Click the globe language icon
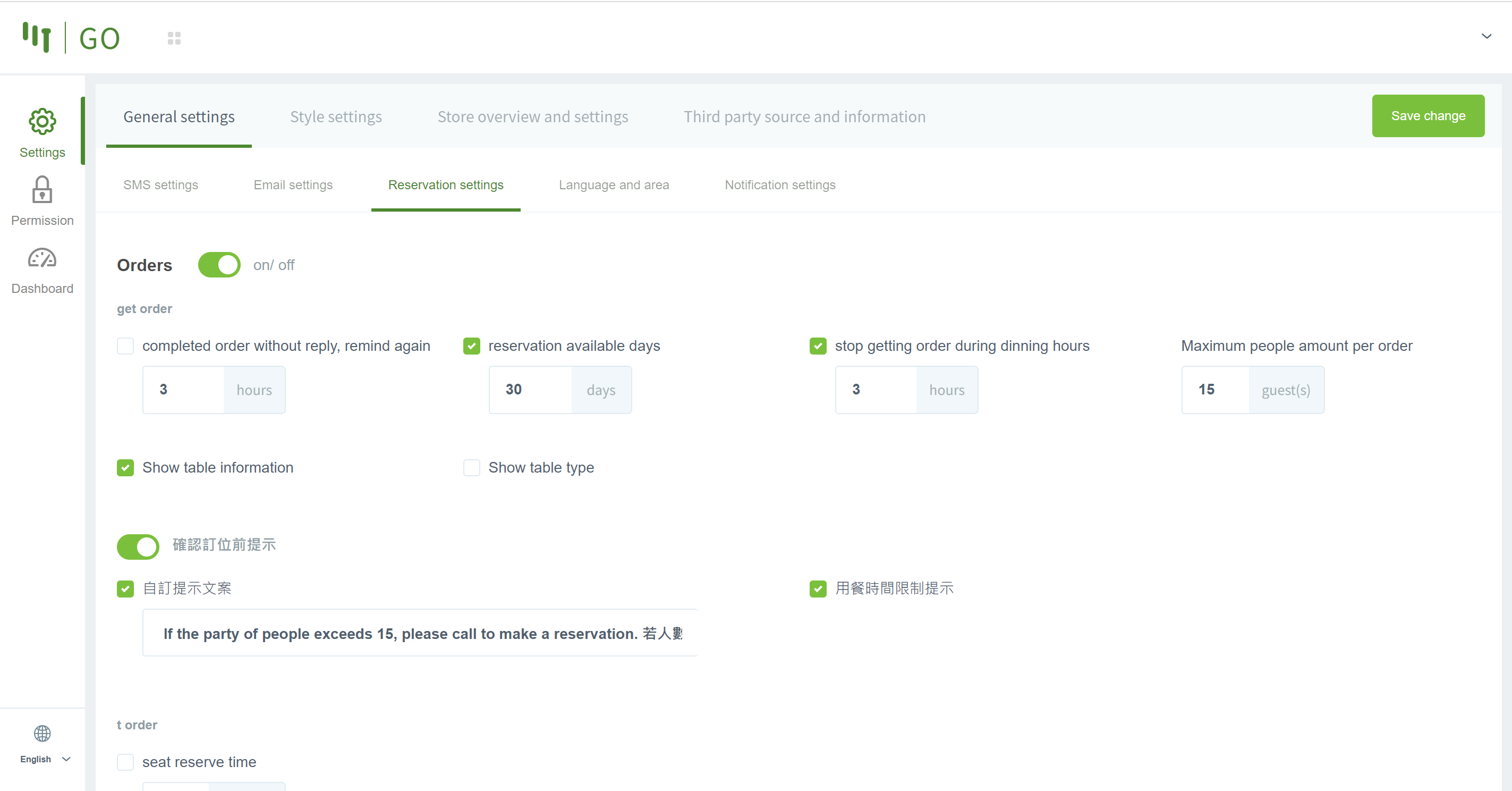The width and height of the screenshot is (1512, 791). (43, 734)
